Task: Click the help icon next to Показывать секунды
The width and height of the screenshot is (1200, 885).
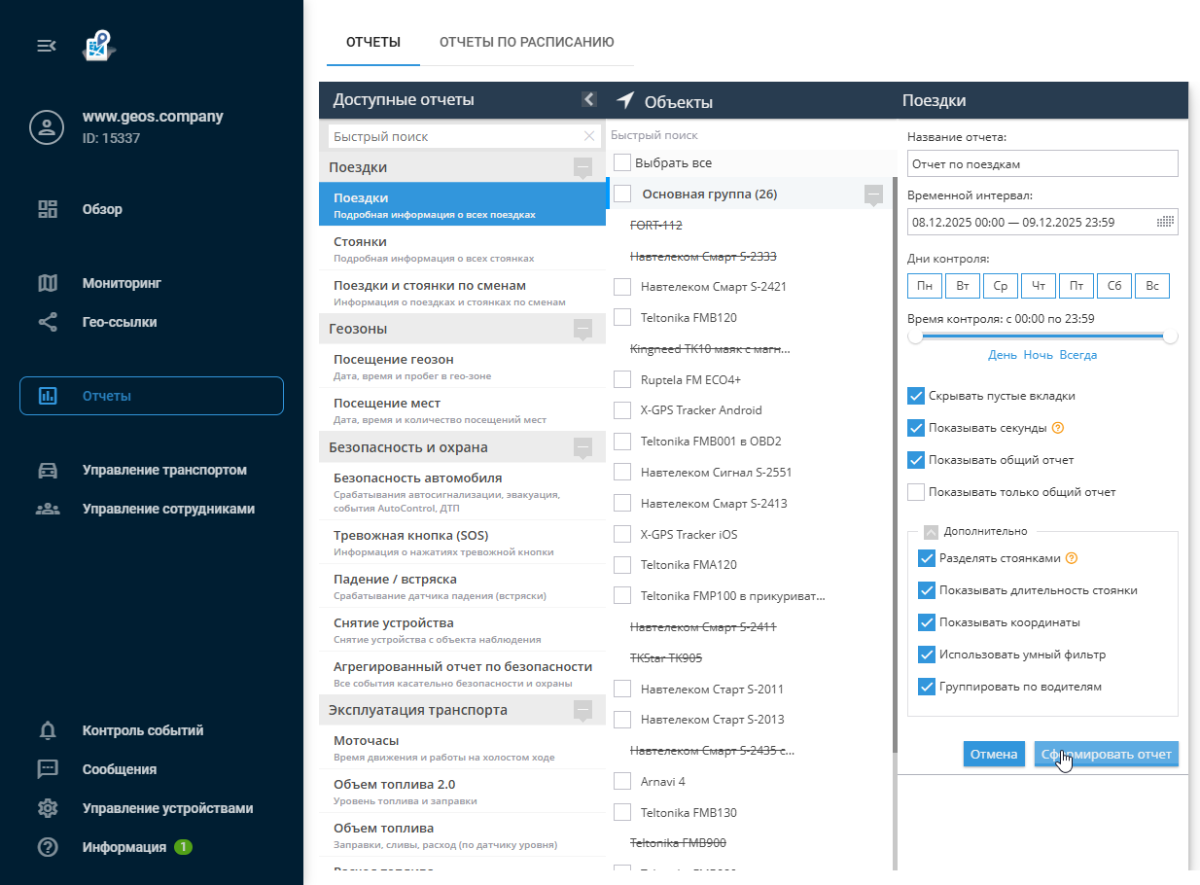Action: (x=1057, y=428)
